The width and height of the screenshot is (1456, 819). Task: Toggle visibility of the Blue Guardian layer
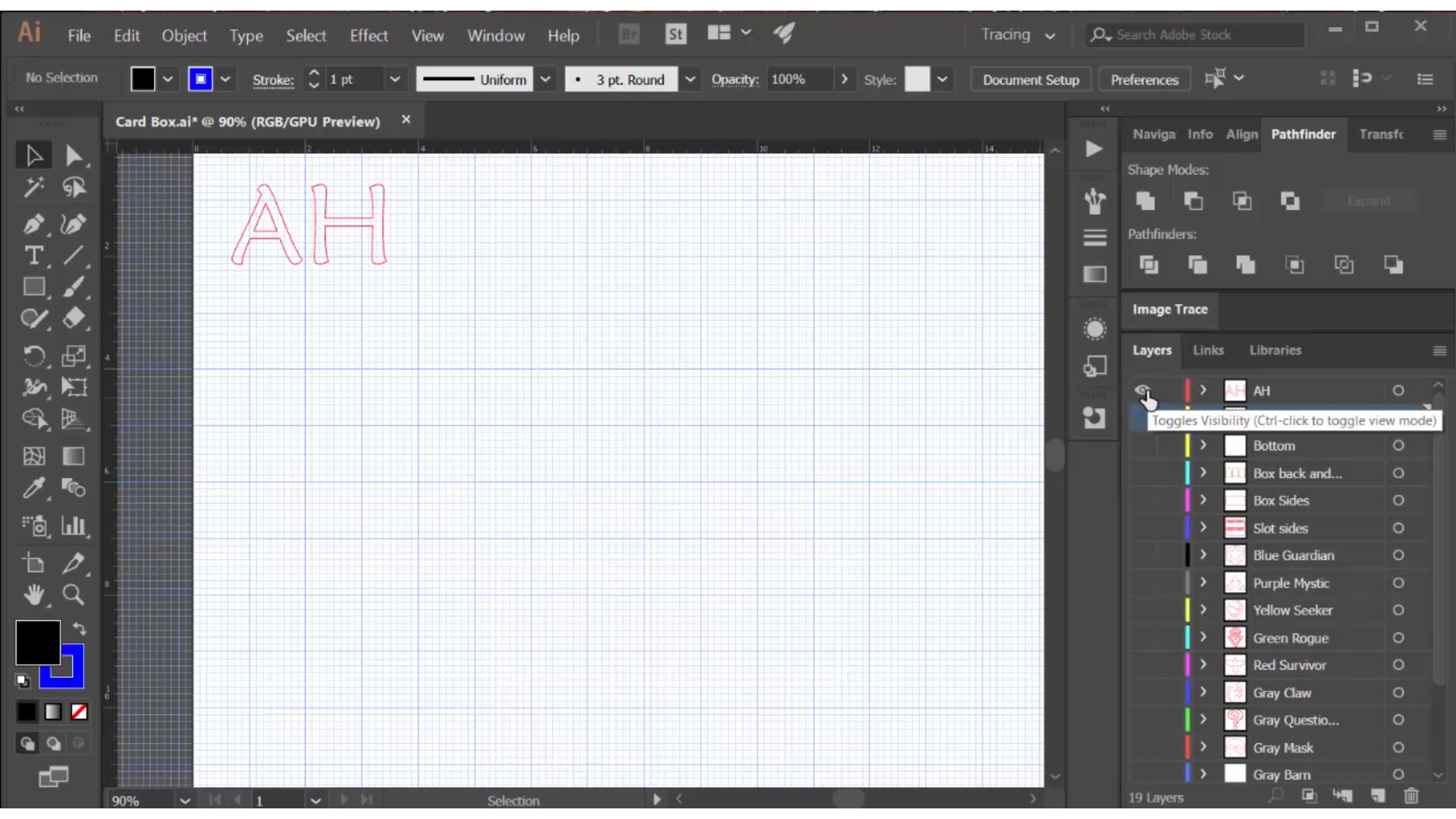1144,555
